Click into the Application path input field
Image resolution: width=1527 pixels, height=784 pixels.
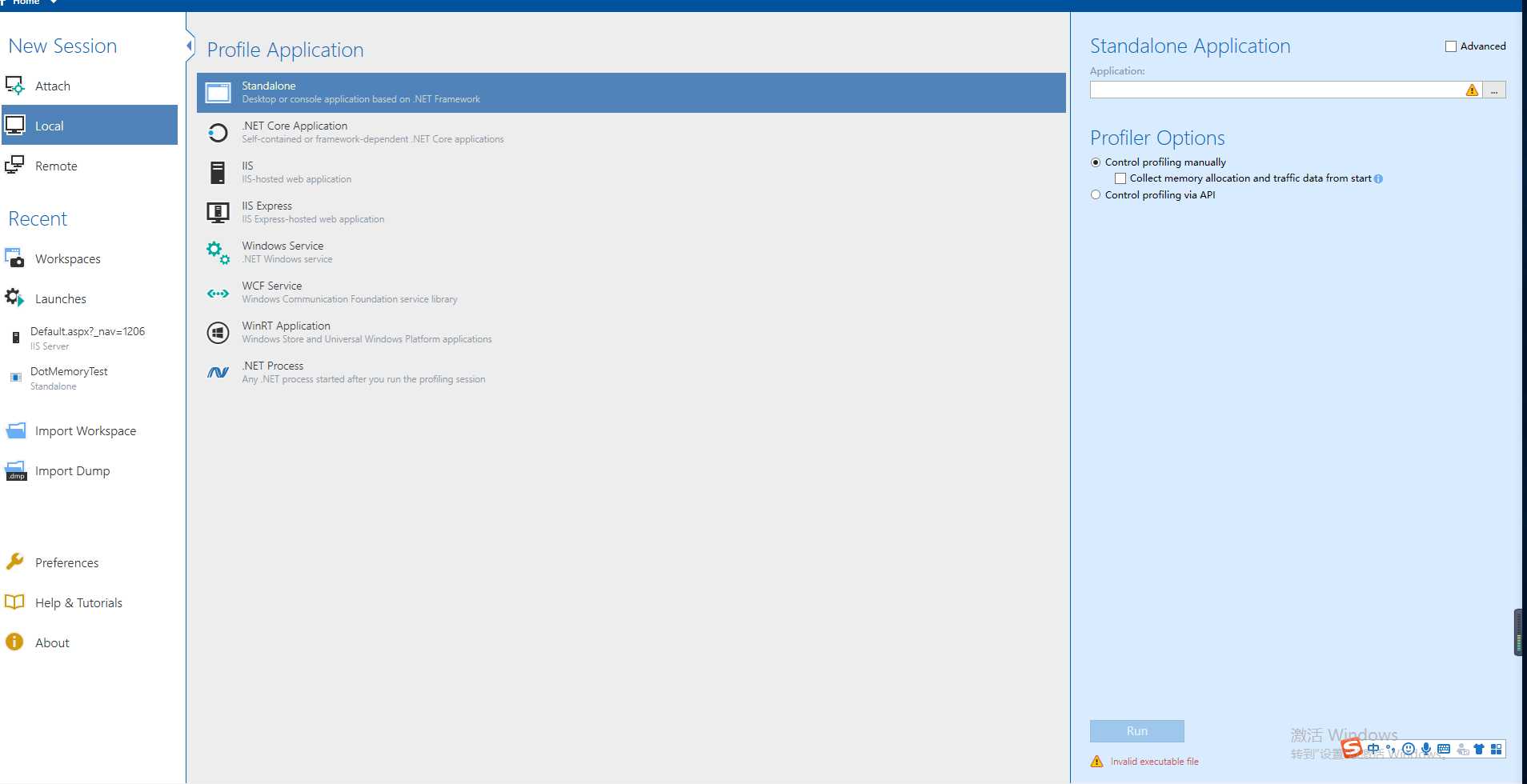click(1285, 90)
